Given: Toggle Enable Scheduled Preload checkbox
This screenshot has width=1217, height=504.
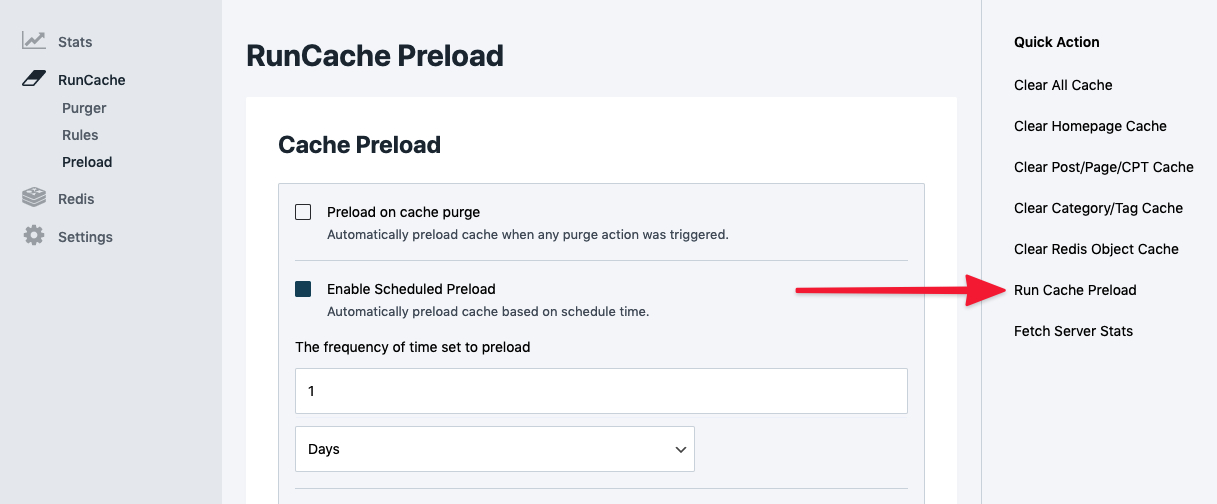Looking at the screenshot, I should point(303,289).
